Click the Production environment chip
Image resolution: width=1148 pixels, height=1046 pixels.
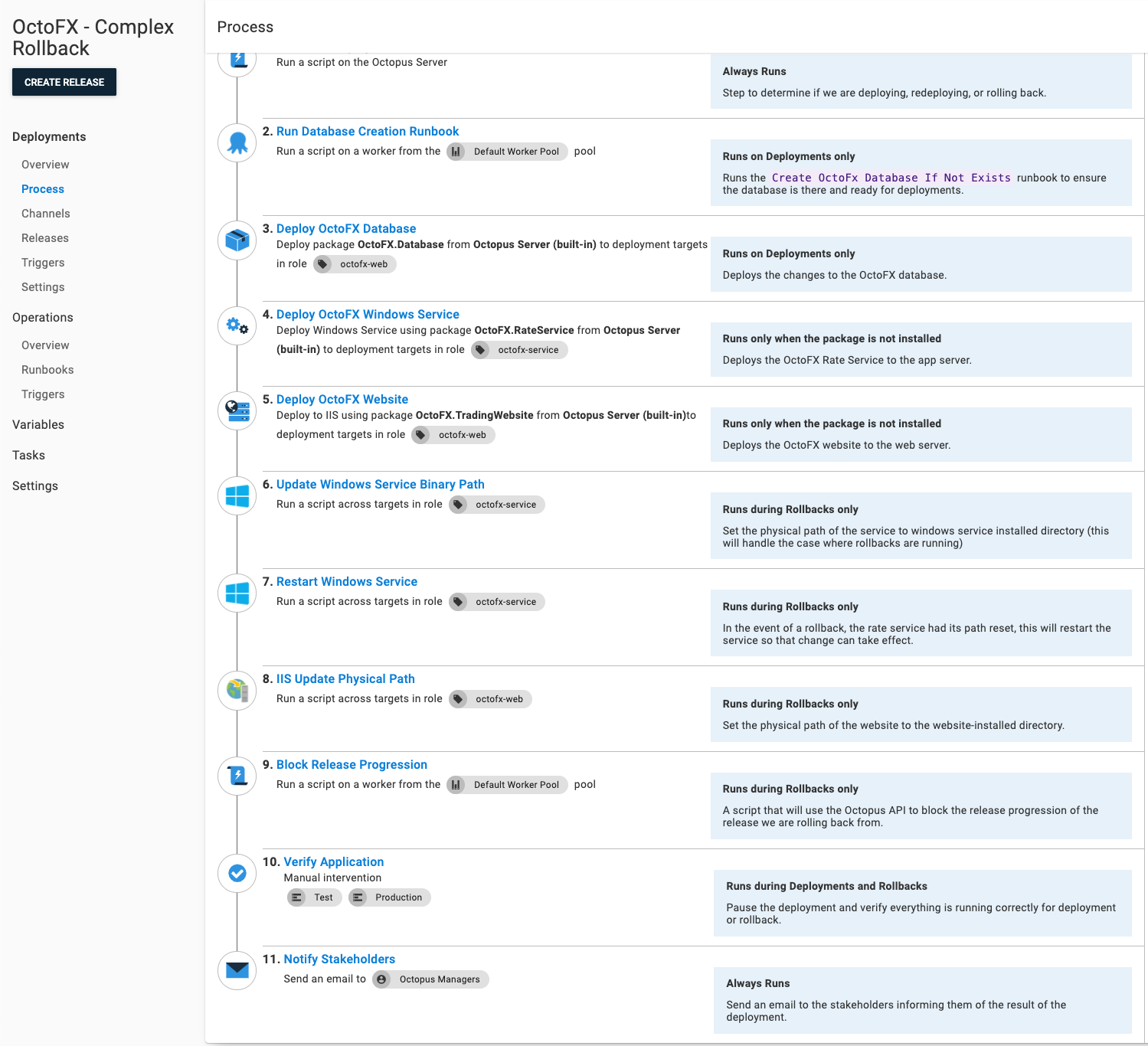click(x=390, y=897)
